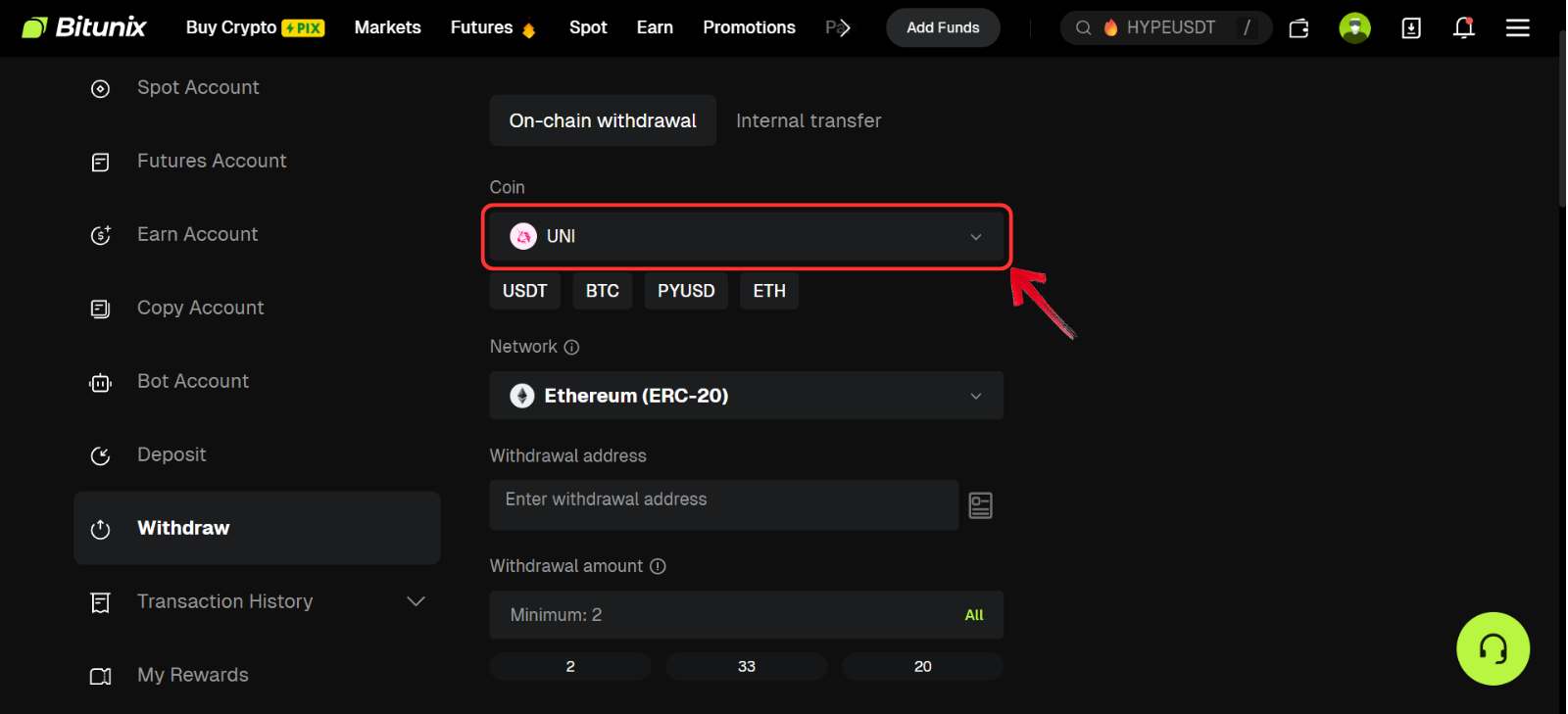Open the Markets menu
Viewport: 1568px width, 714px height.
(x=388, y=27)
